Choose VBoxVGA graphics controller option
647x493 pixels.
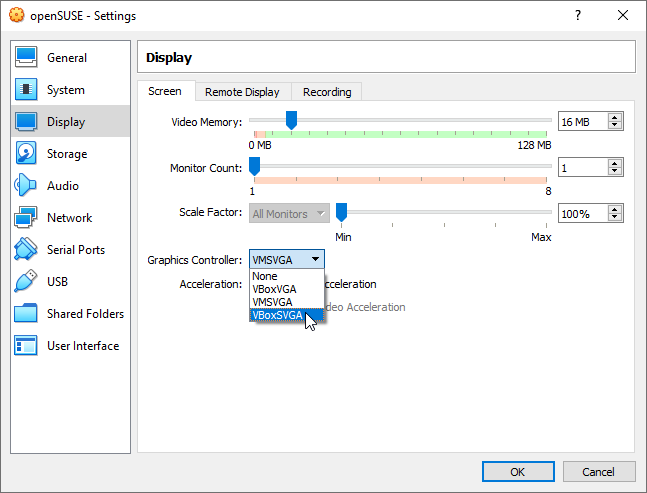[x=273, y=289]
